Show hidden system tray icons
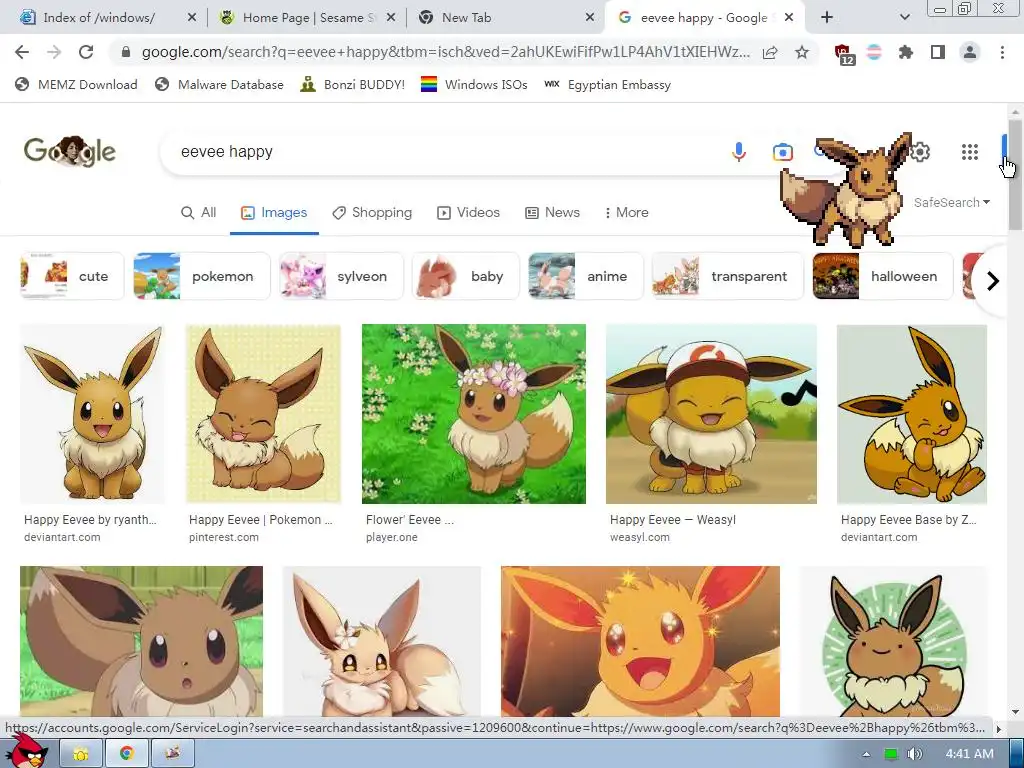The height and width of the screenshot is (768, 1024). (866, 754)
